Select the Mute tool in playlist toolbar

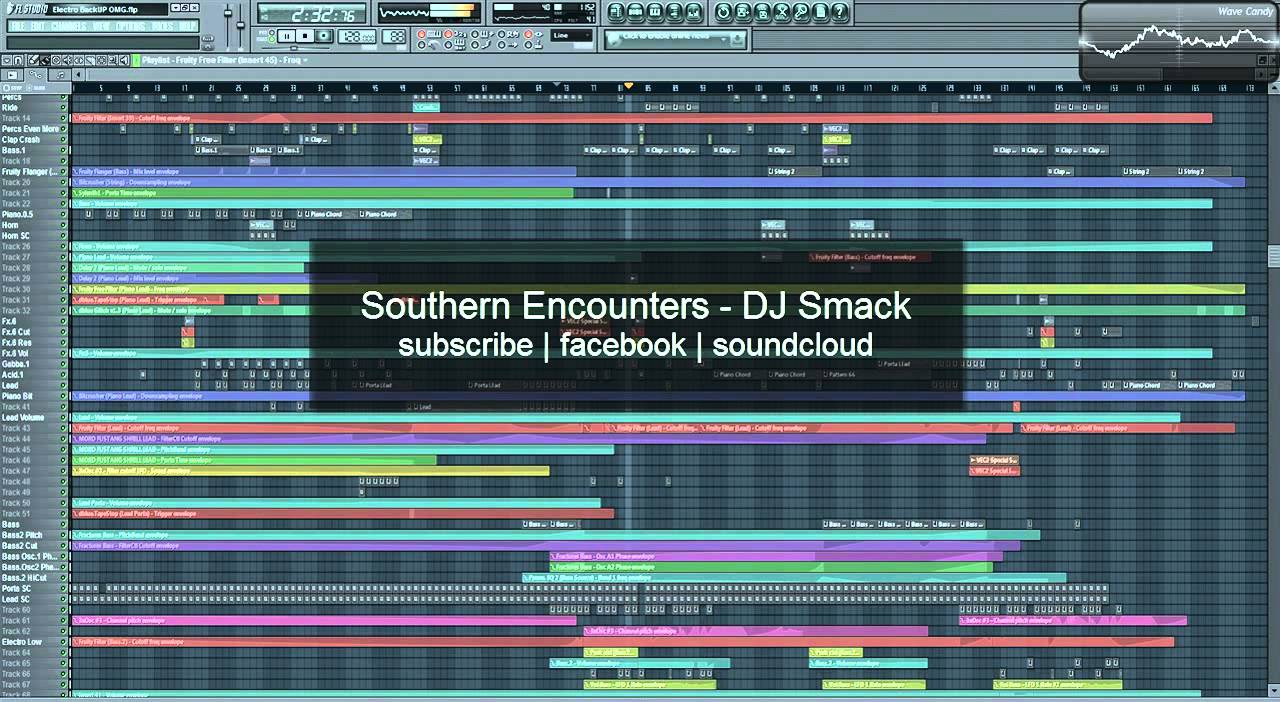click(67, 60)
